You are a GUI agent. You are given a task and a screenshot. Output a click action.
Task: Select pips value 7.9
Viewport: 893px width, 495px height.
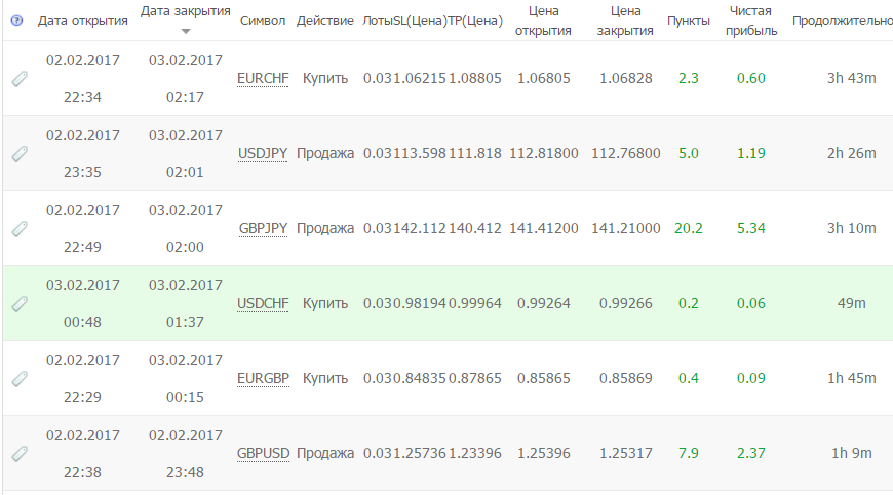click(688, 453)
